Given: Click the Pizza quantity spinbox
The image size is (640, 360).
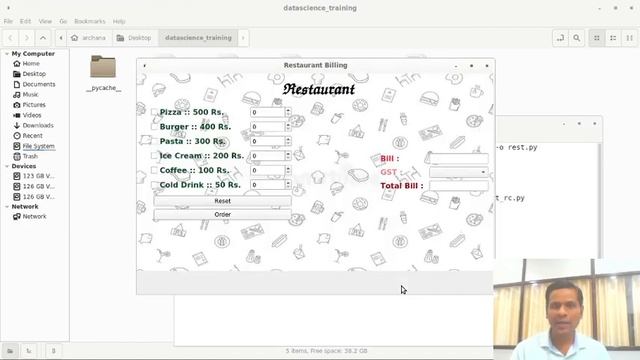Looking at the screenshot, I should pos(271,112).
